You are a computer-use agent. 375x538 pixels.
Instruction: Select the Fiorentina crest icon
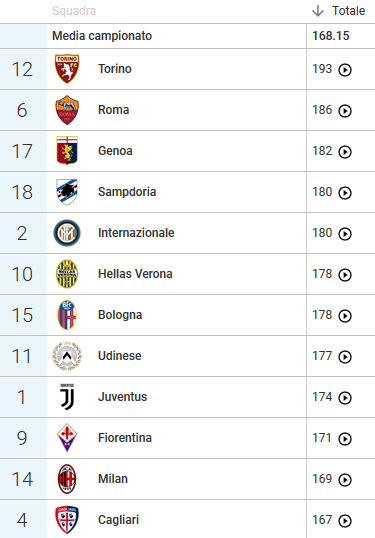pos(67,437)
